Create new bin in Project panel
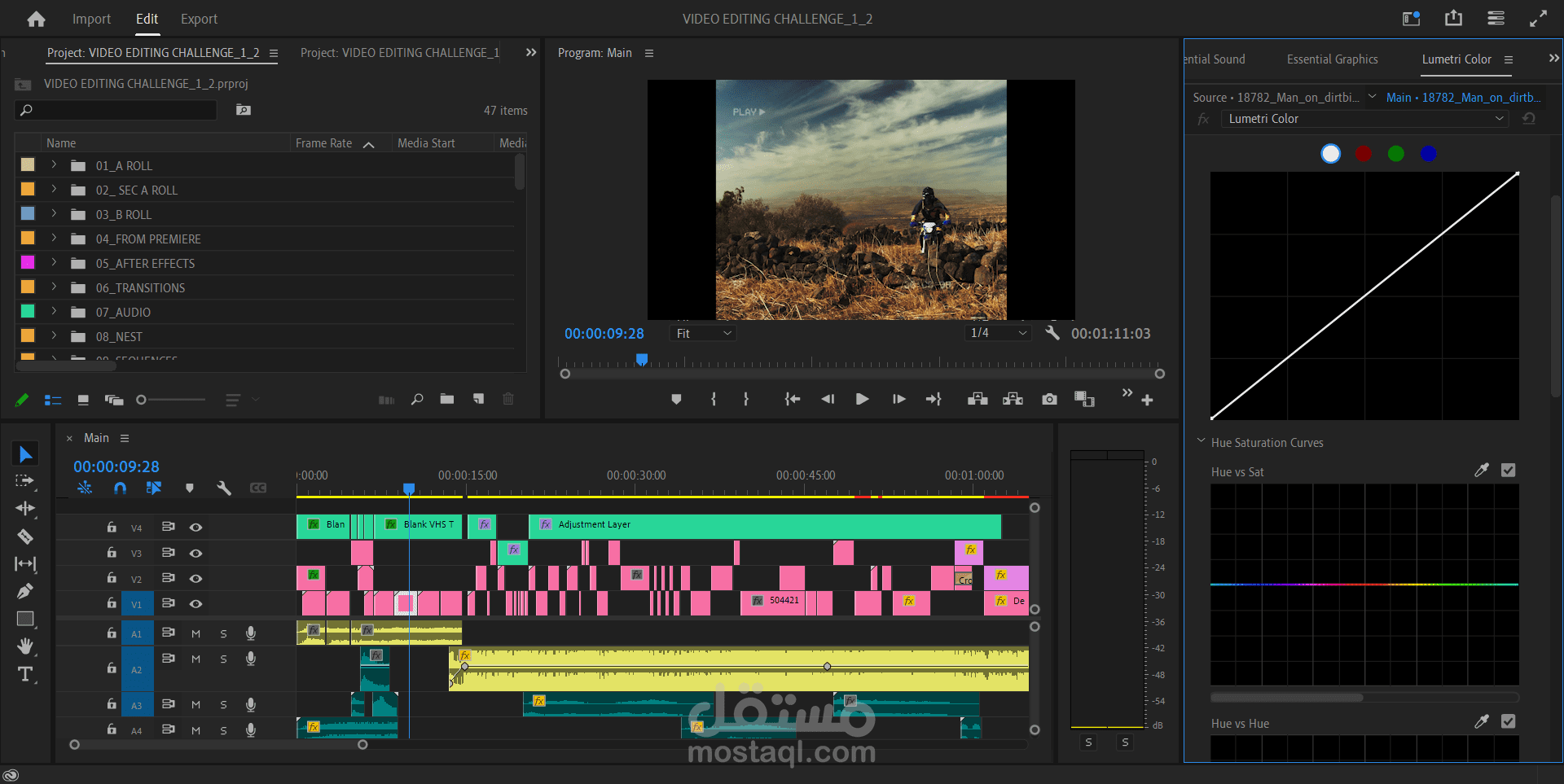This screenshot has height=784, width=1564. coord(447,399)
